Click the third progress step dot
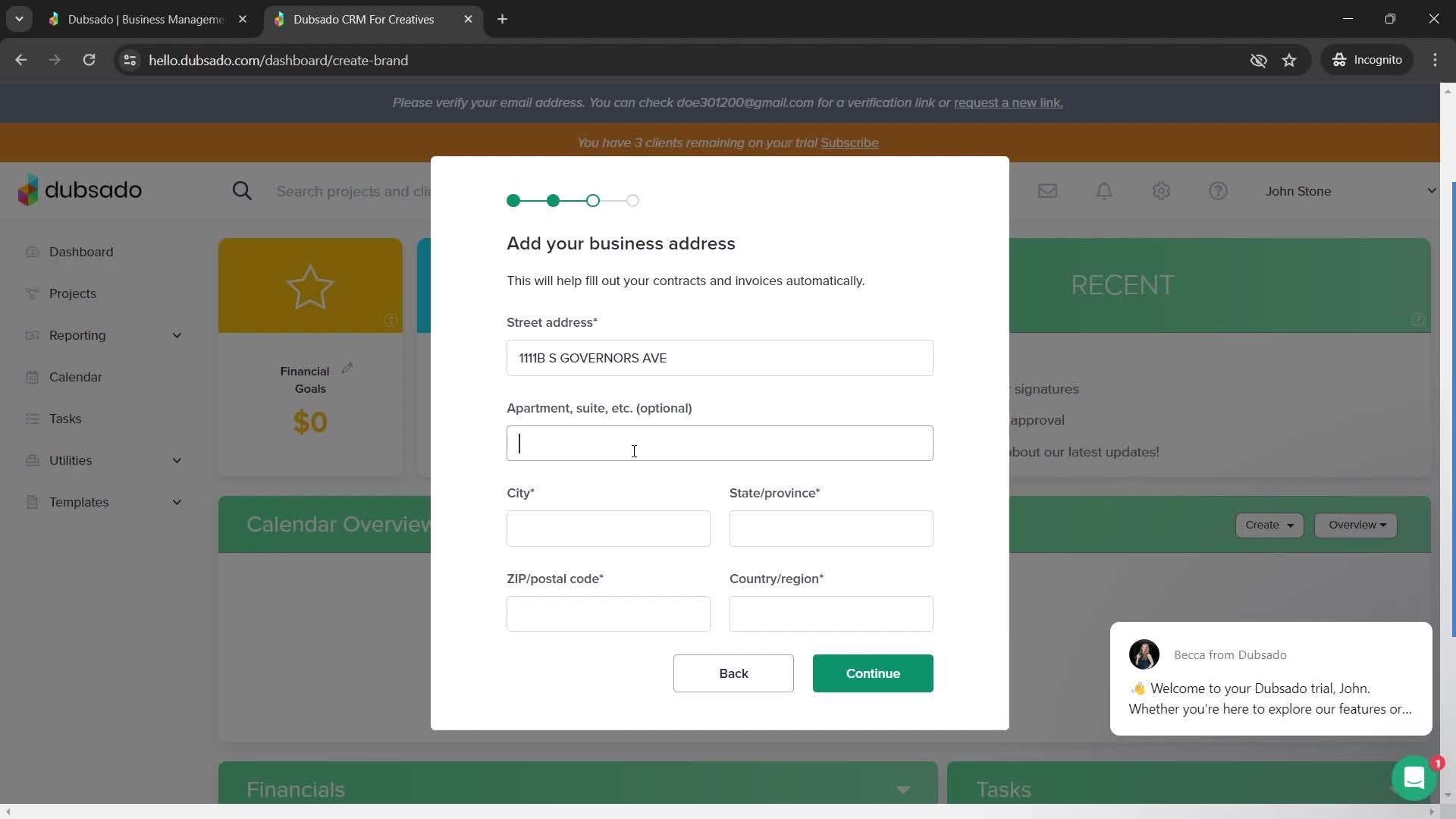 click(593, 200)
